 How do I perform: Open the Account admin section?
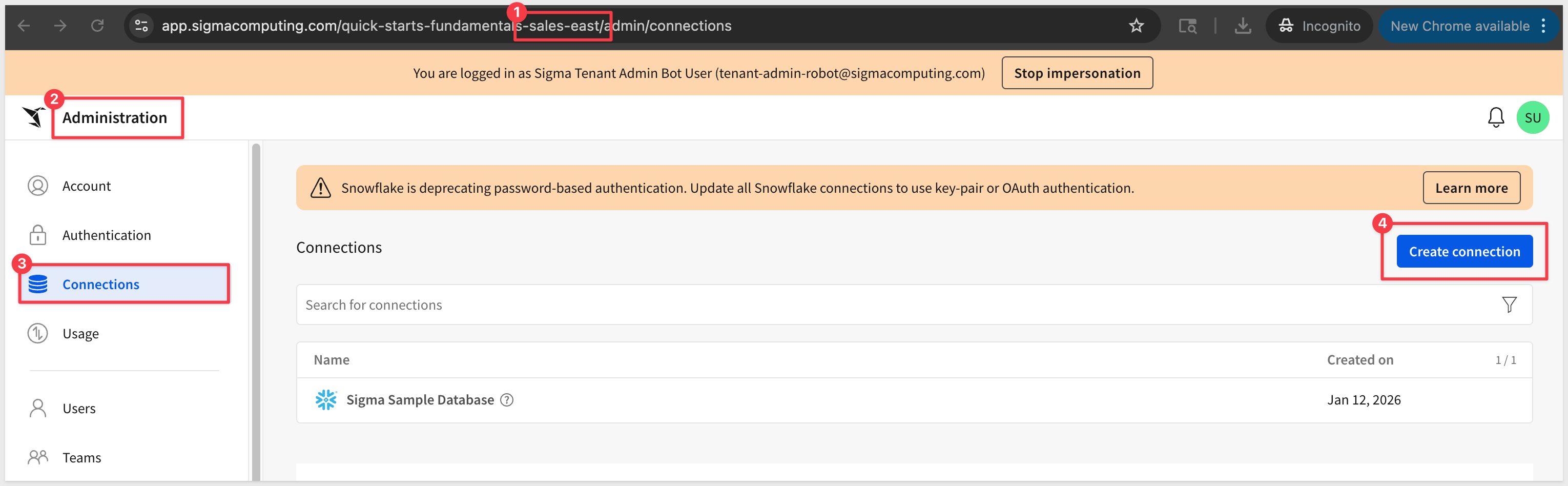click(87, 186)
